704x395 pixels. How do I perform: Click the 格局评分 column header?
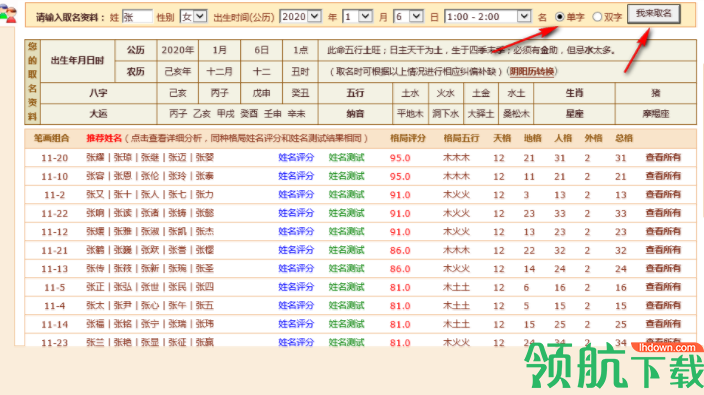(x=408, y=138)
